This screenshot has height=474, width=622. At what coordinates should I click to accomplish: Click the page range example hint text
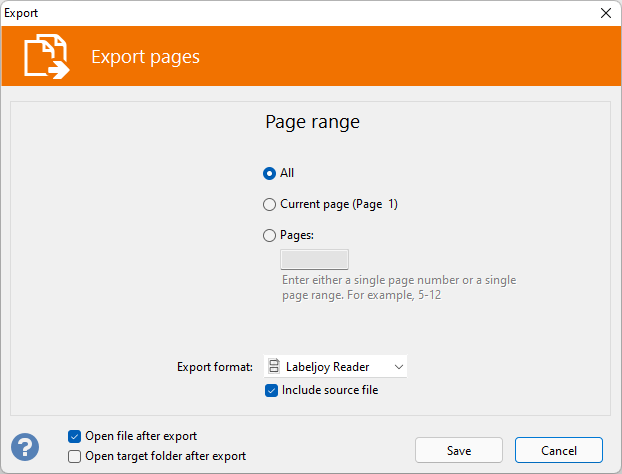[x=398, y=288]
